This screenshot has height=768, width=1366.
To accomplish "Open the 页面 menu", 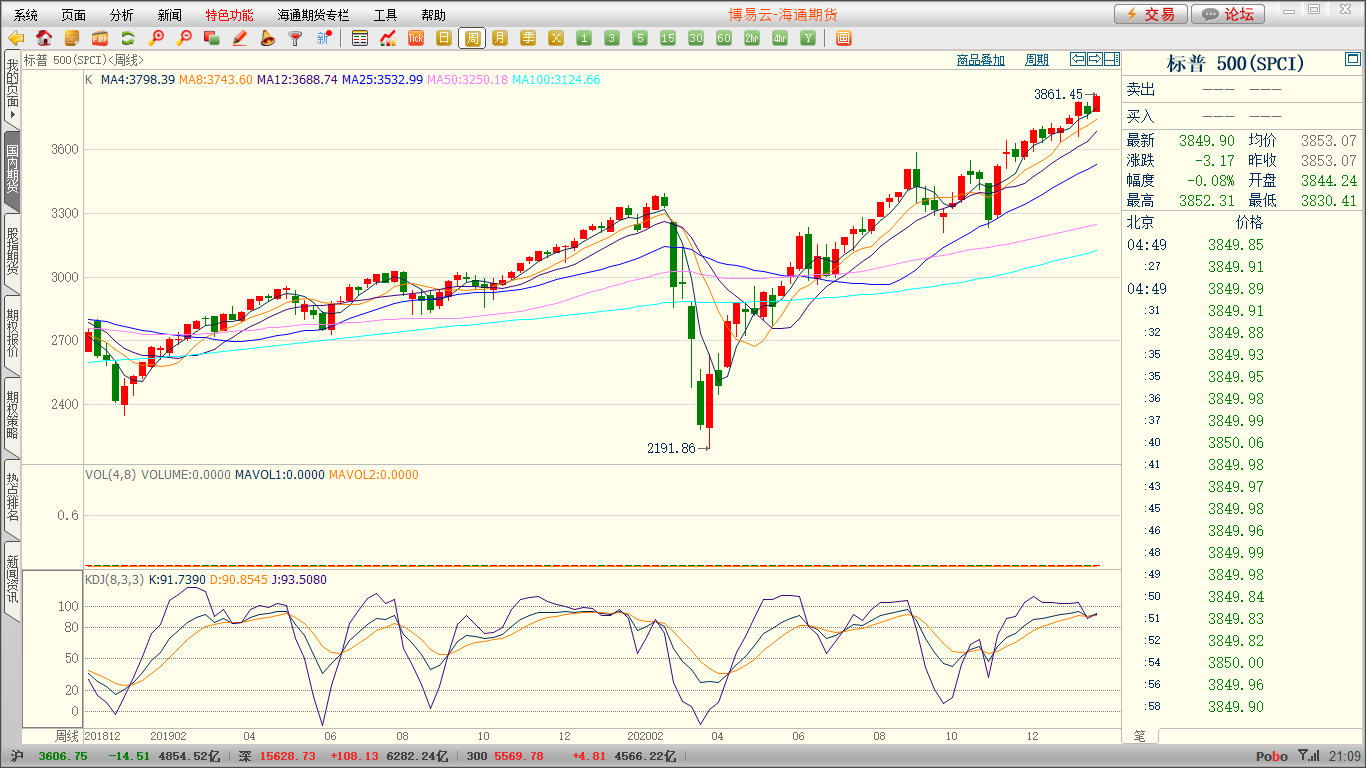I will (x=74, y=15).
